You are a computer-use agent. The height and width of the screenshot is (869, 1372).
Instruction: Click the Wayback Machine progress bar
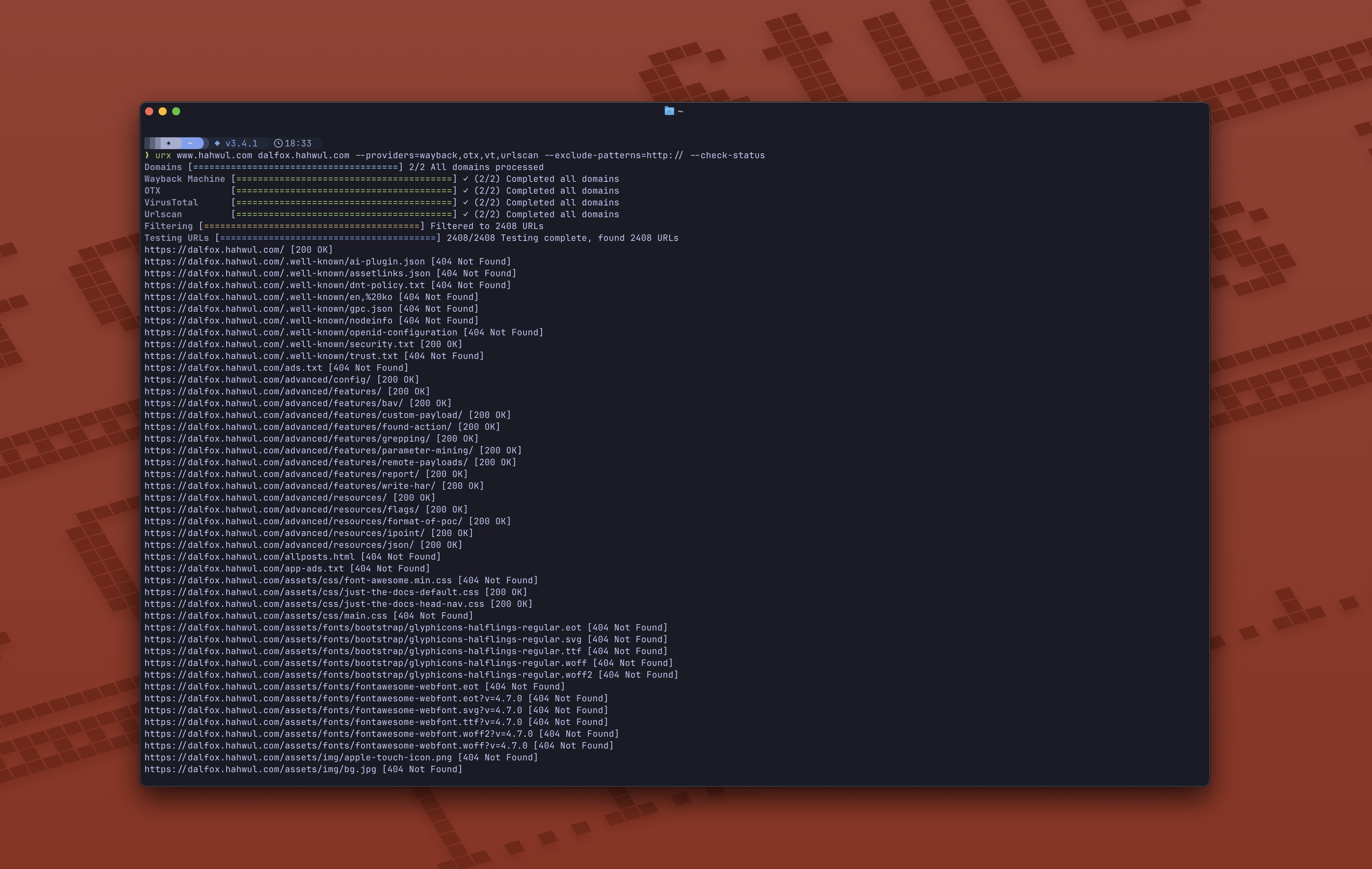coord(344,179)
